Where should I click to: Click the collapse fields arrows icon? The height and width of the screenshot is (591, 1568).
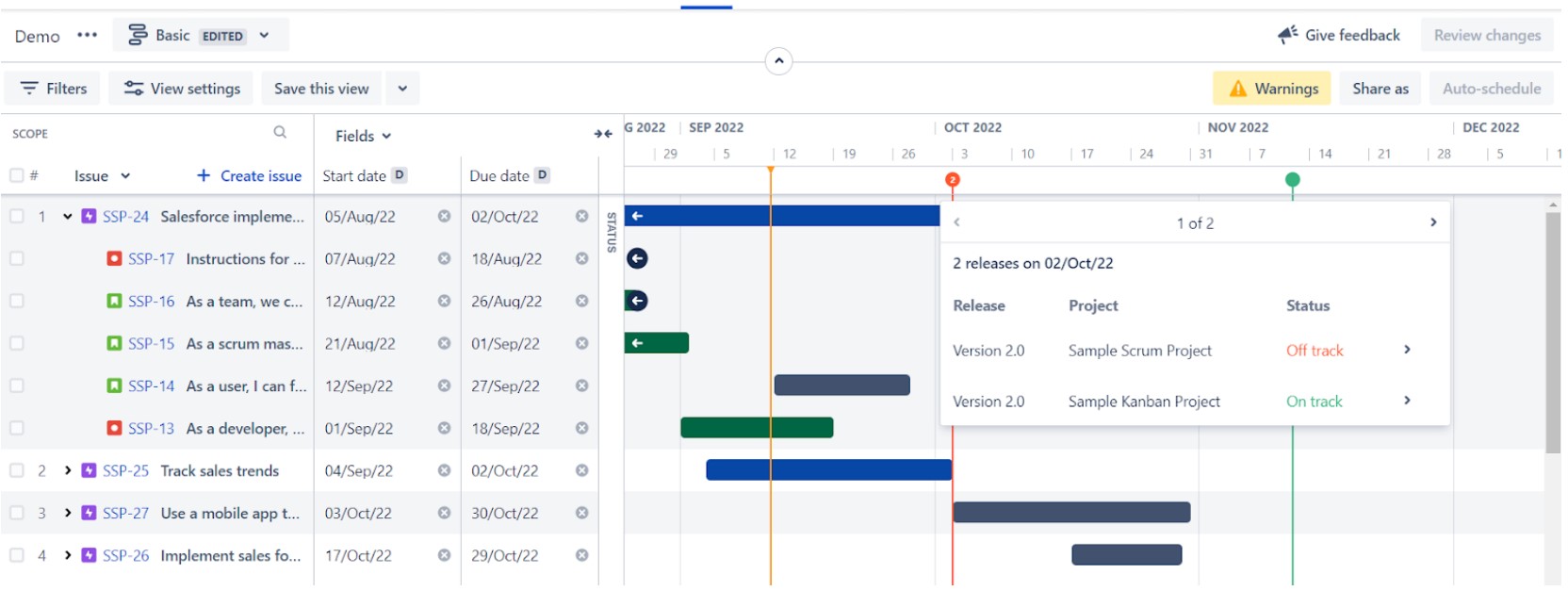603,134
